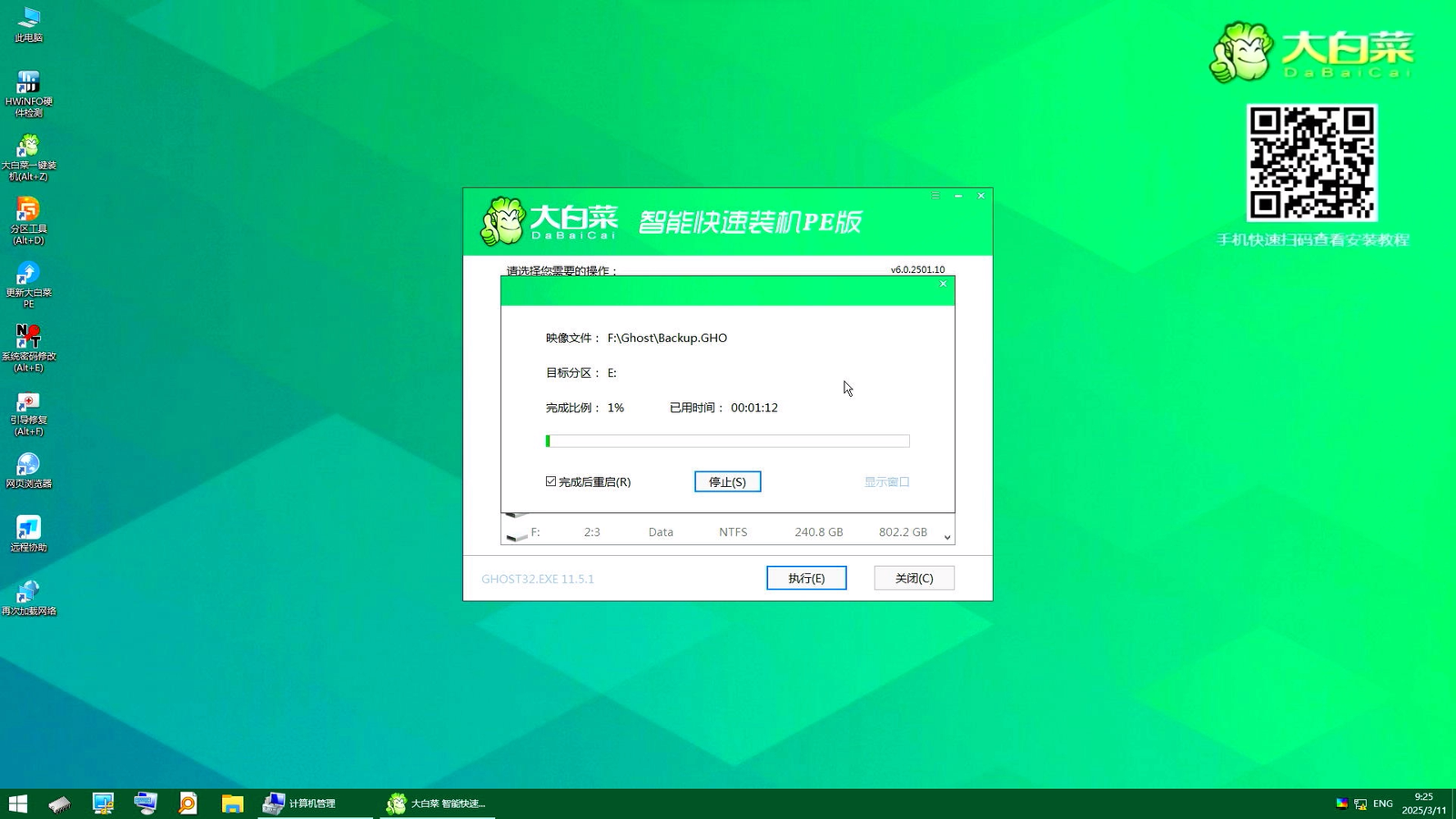Open the magnifier search document taskbar icon

coord(188,804)
